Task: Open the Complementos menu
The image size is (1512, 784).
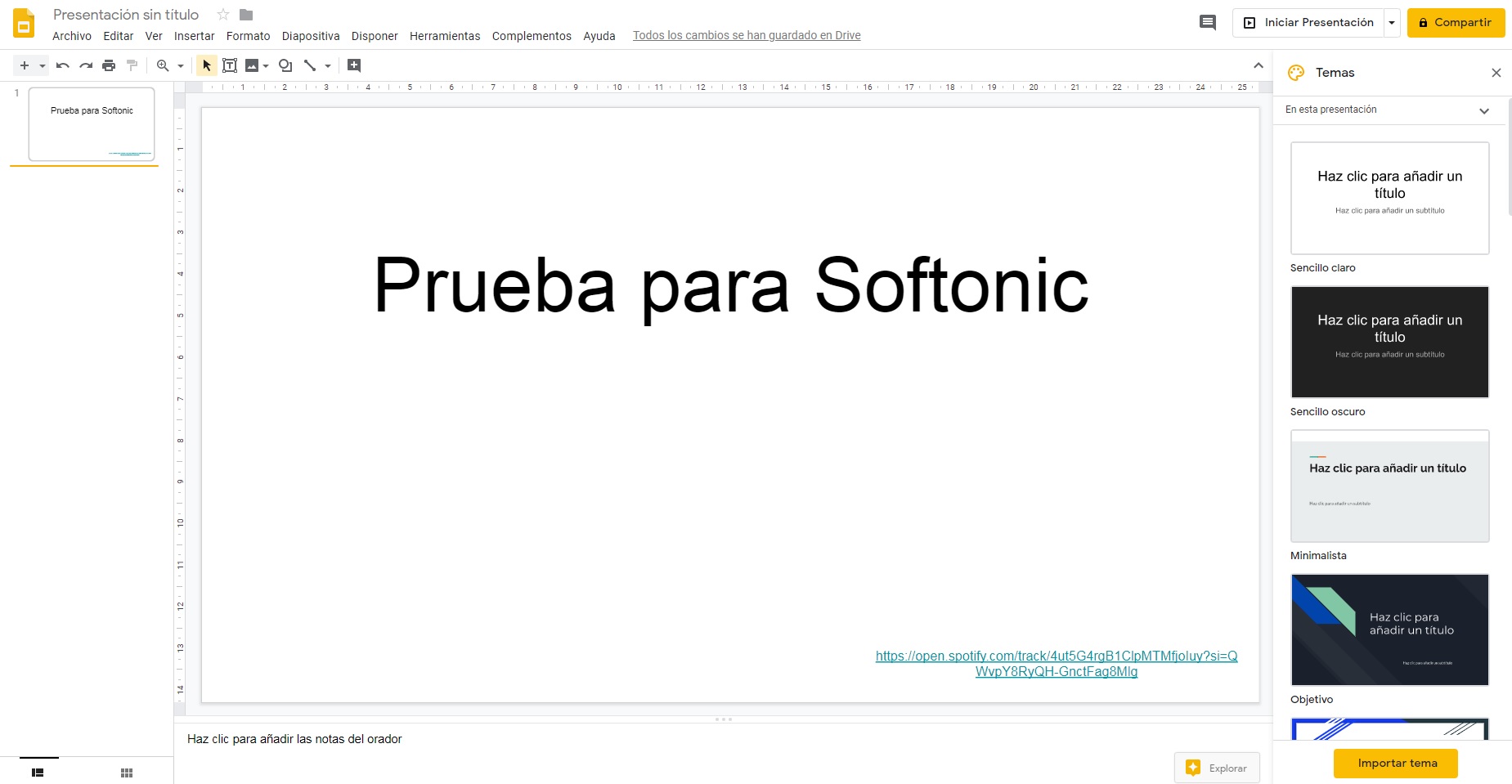Action: pos(532,36)
